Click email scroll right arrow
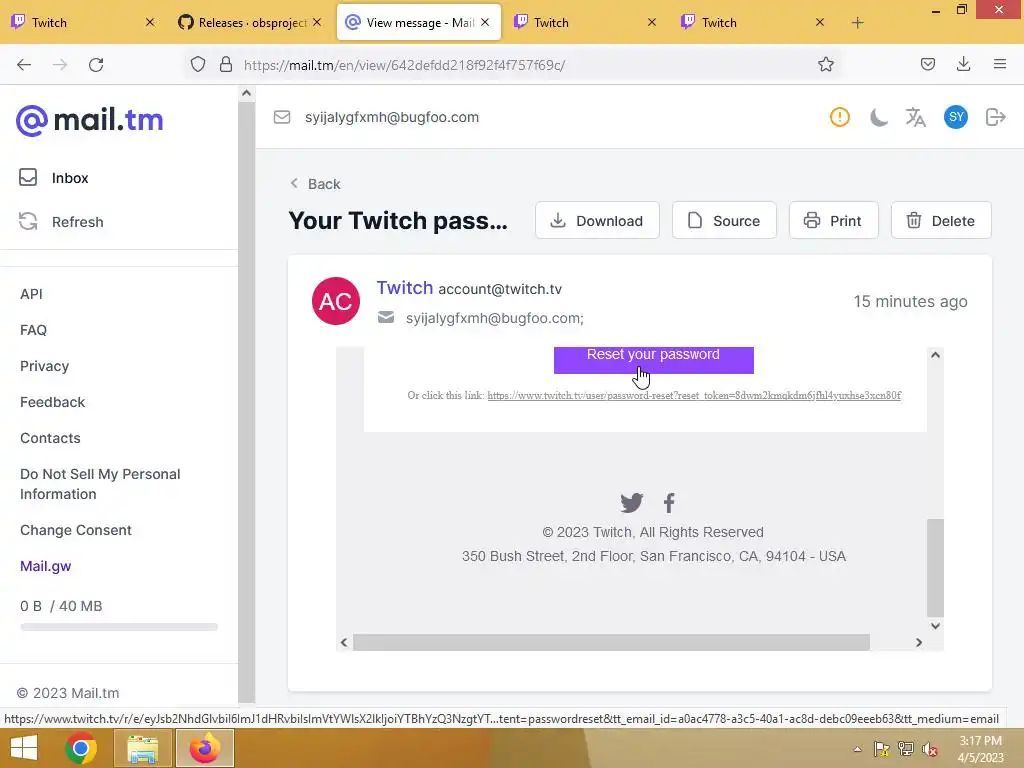The width and height of the screenshot is (1024, 768). 919,643
